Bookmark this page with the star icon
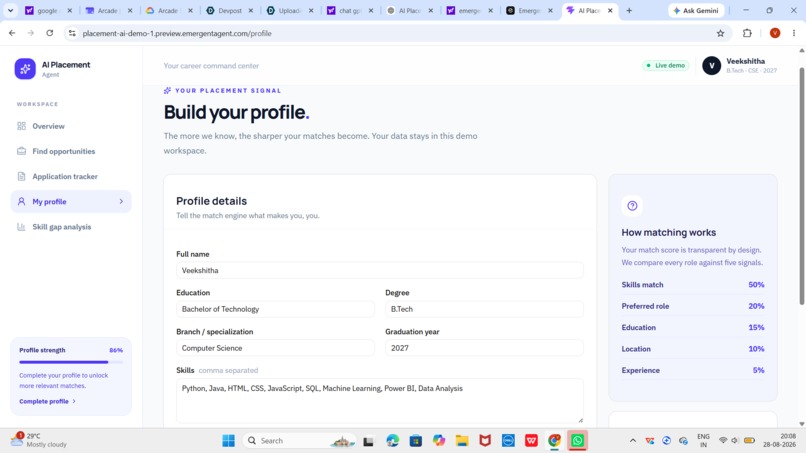 coord(720,33)
